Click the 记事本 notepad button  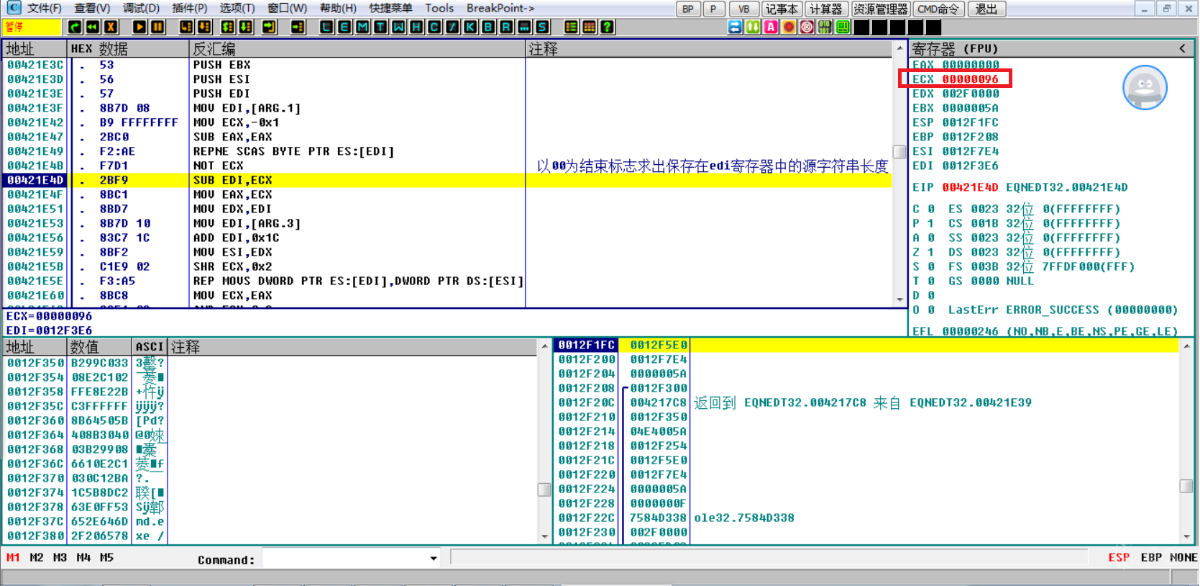tap(782, 9)
